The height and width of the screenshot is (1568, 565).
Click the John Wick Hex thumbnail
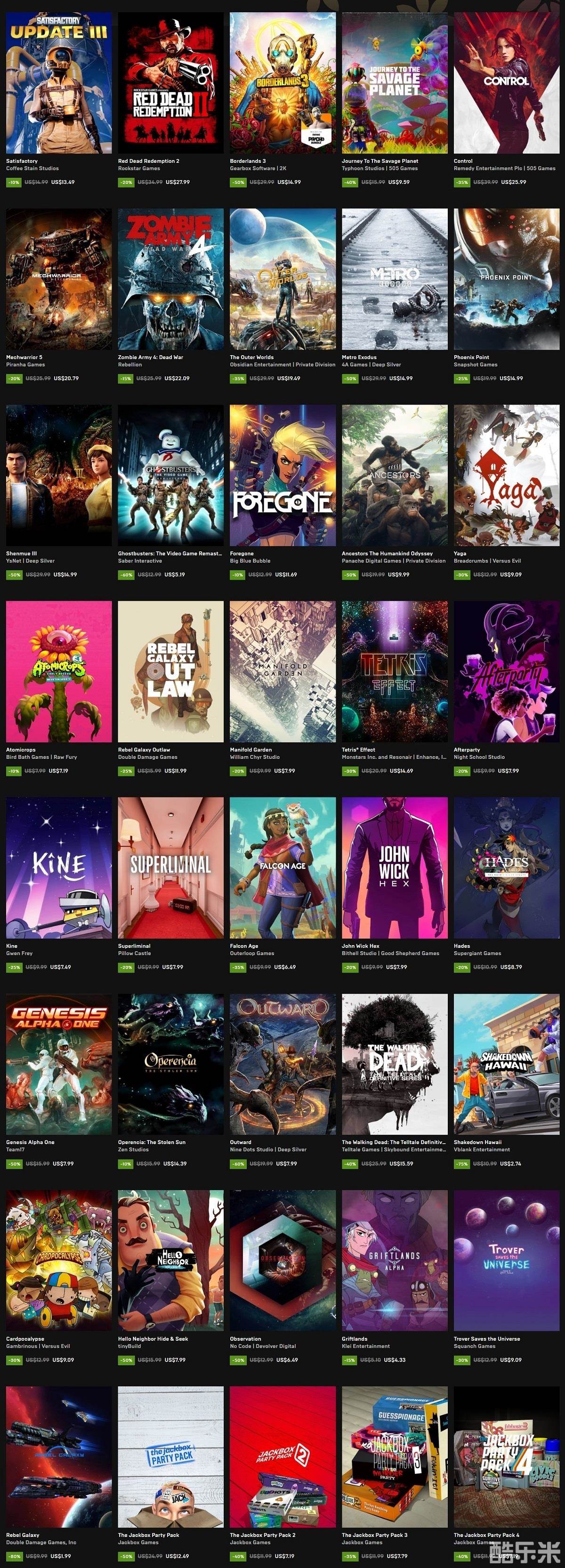pos(395,868)
